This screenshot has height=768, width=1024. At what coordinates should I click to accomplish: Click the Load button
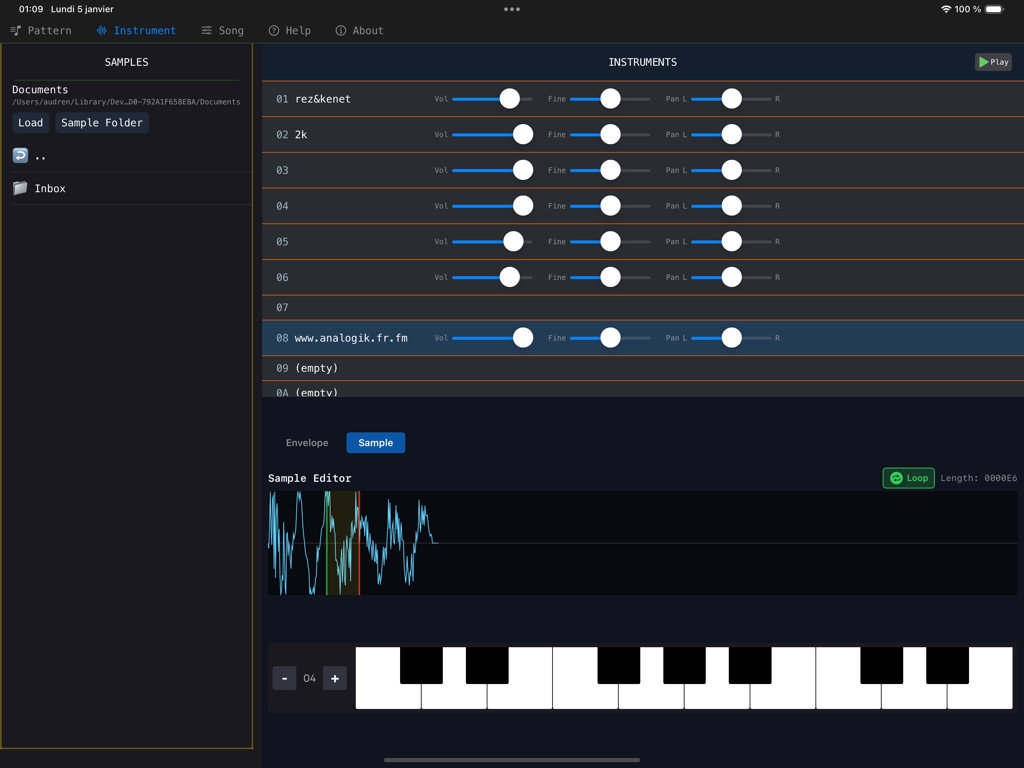coord(30,122)
